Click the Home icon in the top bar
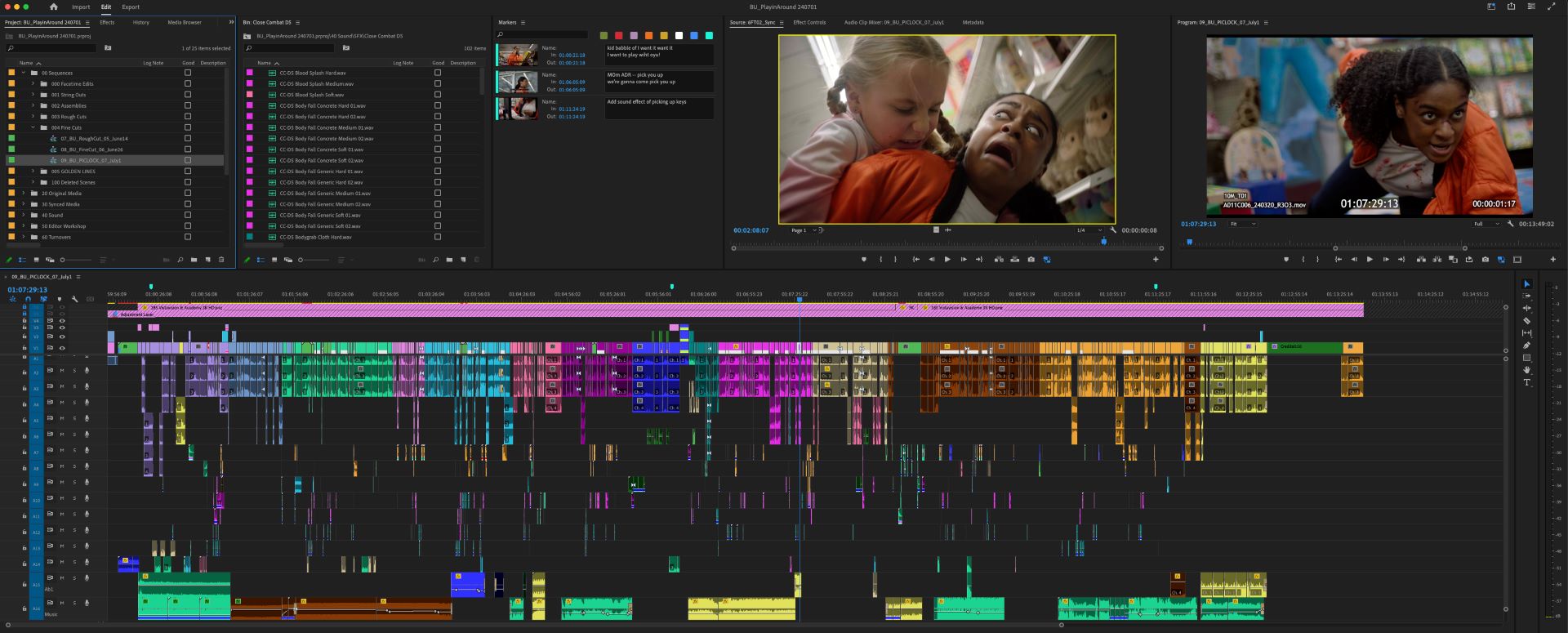 pyautogui.click(x=53, y=7)
